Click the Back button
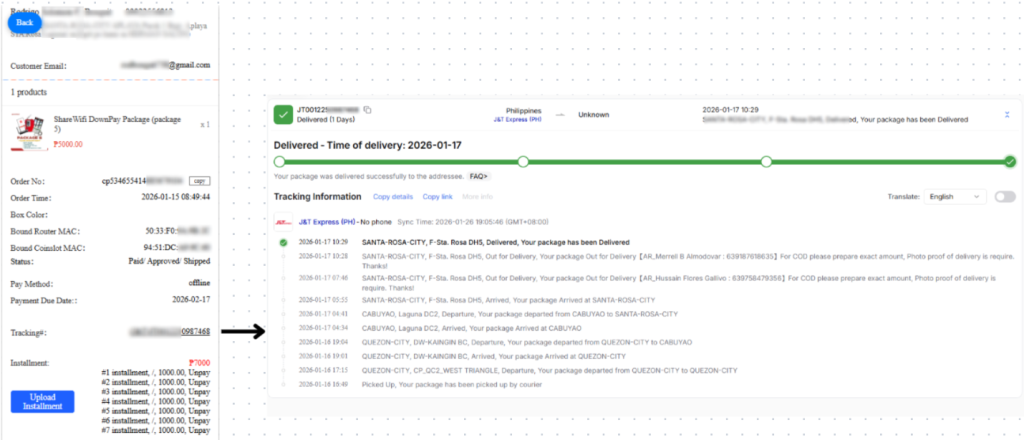The width and height of the screenshot is (1024, 440). [25, 21]
